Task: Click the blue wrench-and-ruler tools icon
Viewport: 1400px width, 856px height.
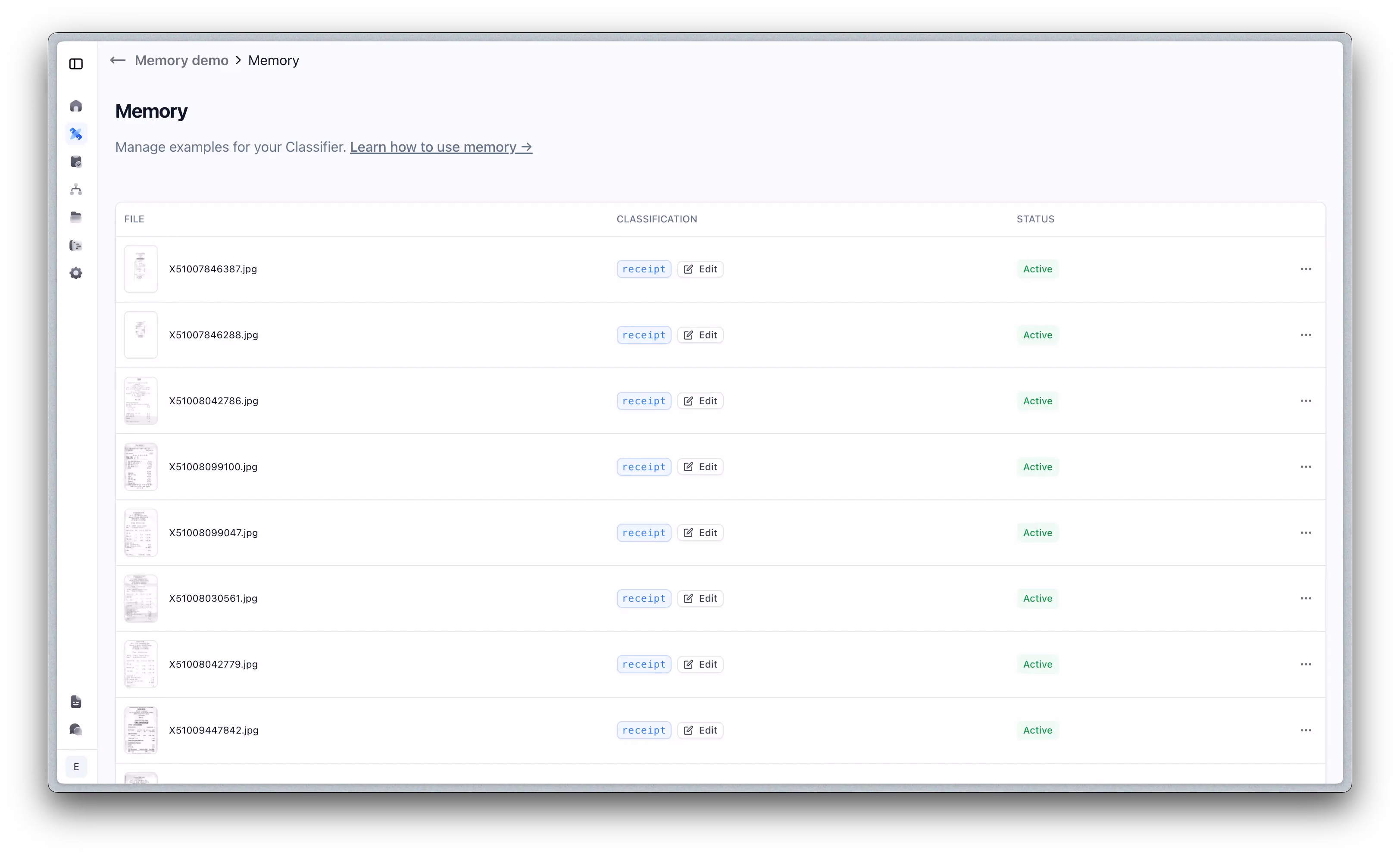Action: click(x=76, y=134)
